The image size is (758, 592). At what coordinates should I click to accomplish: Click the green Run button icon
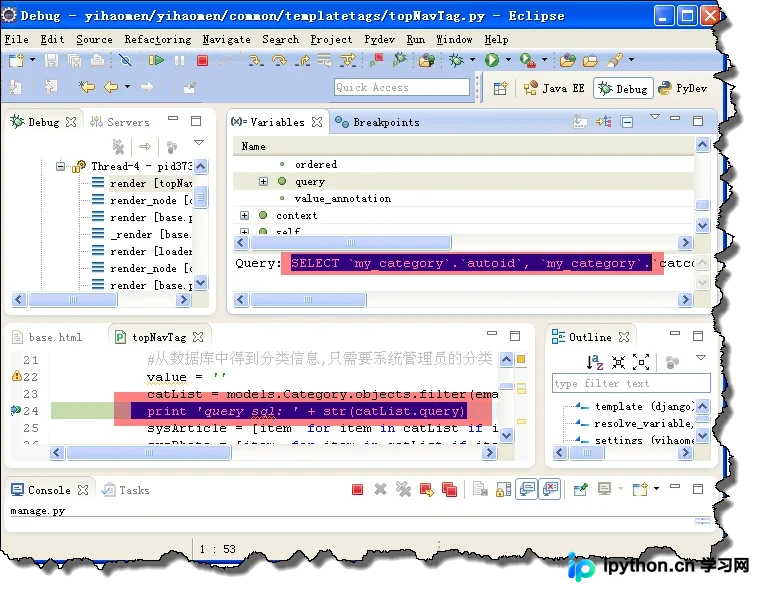point(492,60)
